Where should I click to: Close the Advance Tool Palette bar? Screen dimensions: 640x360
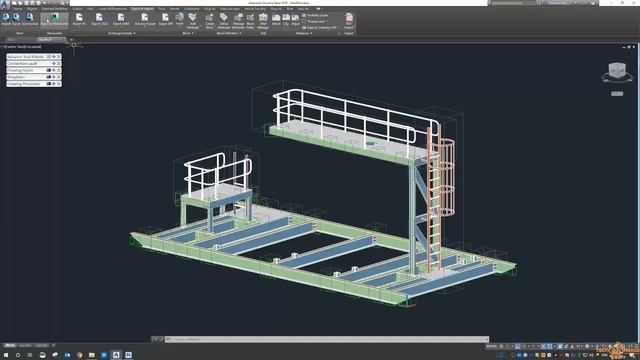coord(59,57)
